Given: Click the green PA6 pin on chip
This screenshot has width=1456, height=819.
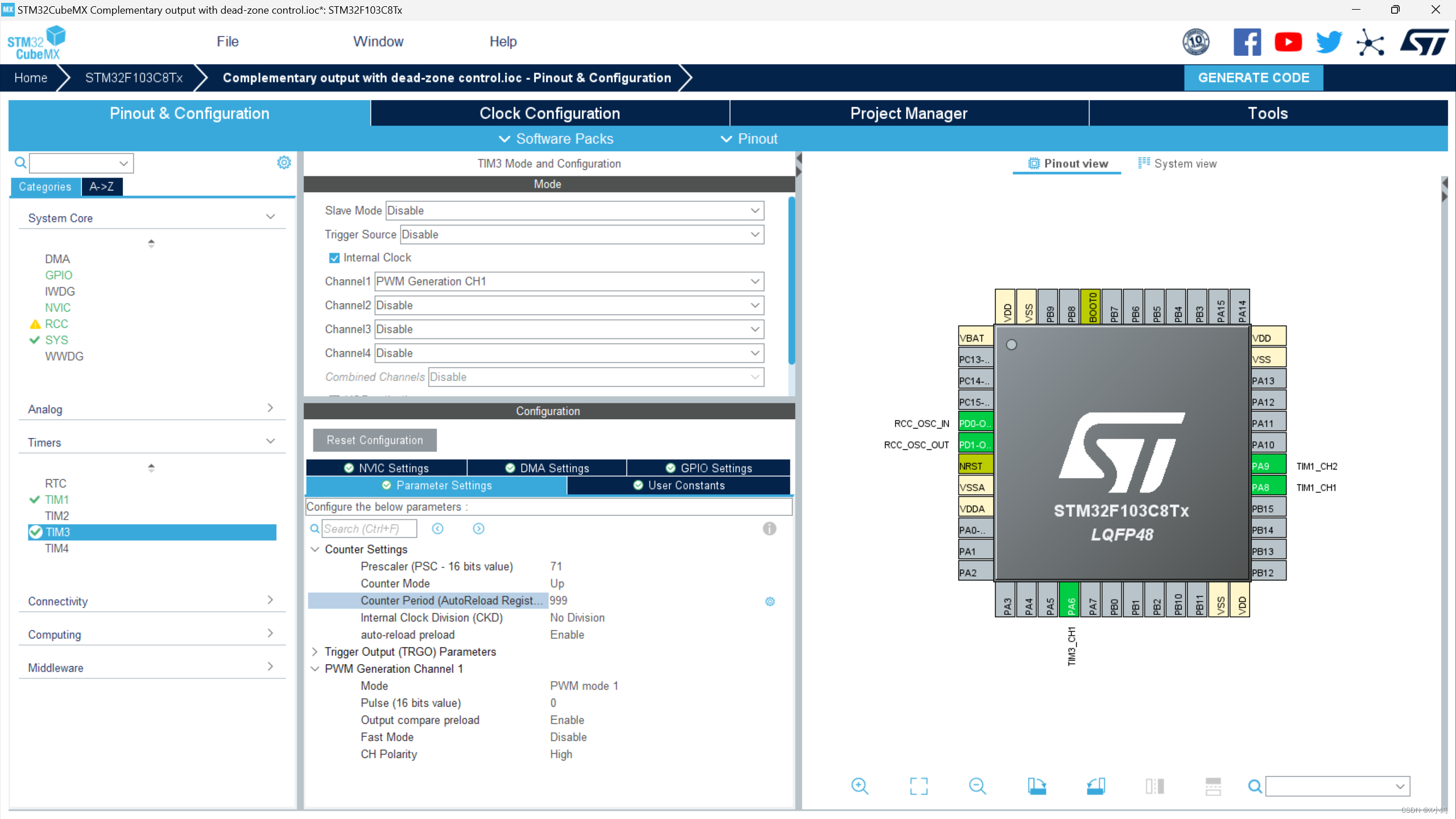Looking at the screenshot, I should (1070, 599).
